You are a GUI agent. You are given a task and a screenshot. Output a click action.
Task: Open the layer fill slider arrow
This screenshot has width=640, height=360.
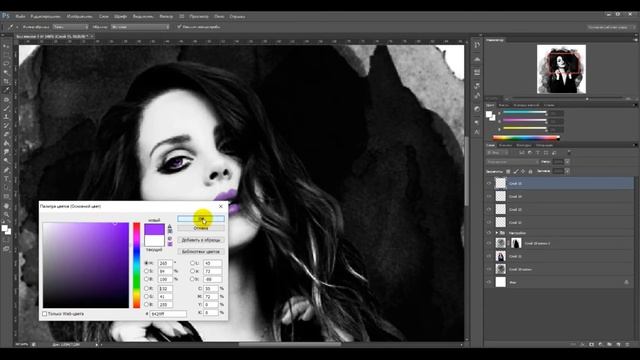pyautogui.click(x=567, y=171)
